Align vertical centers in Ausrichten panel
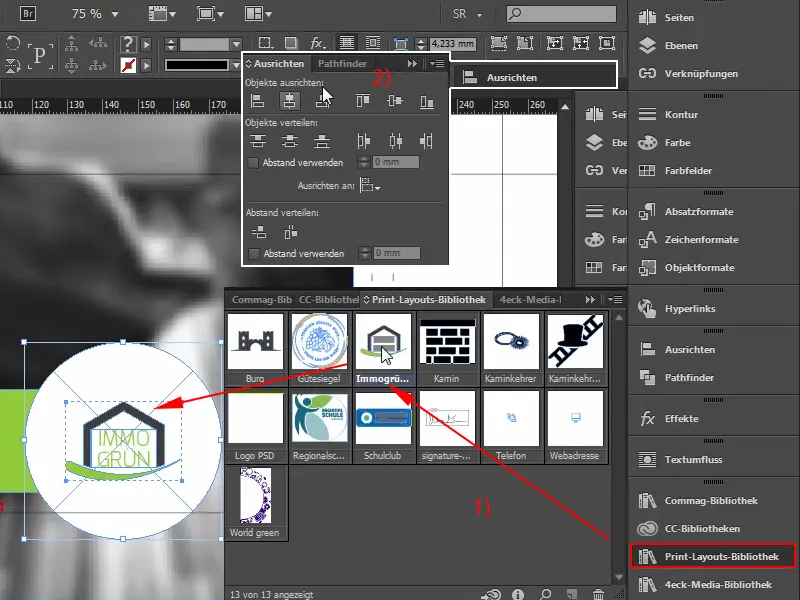 pyautogui.click(x=395, y=101)
